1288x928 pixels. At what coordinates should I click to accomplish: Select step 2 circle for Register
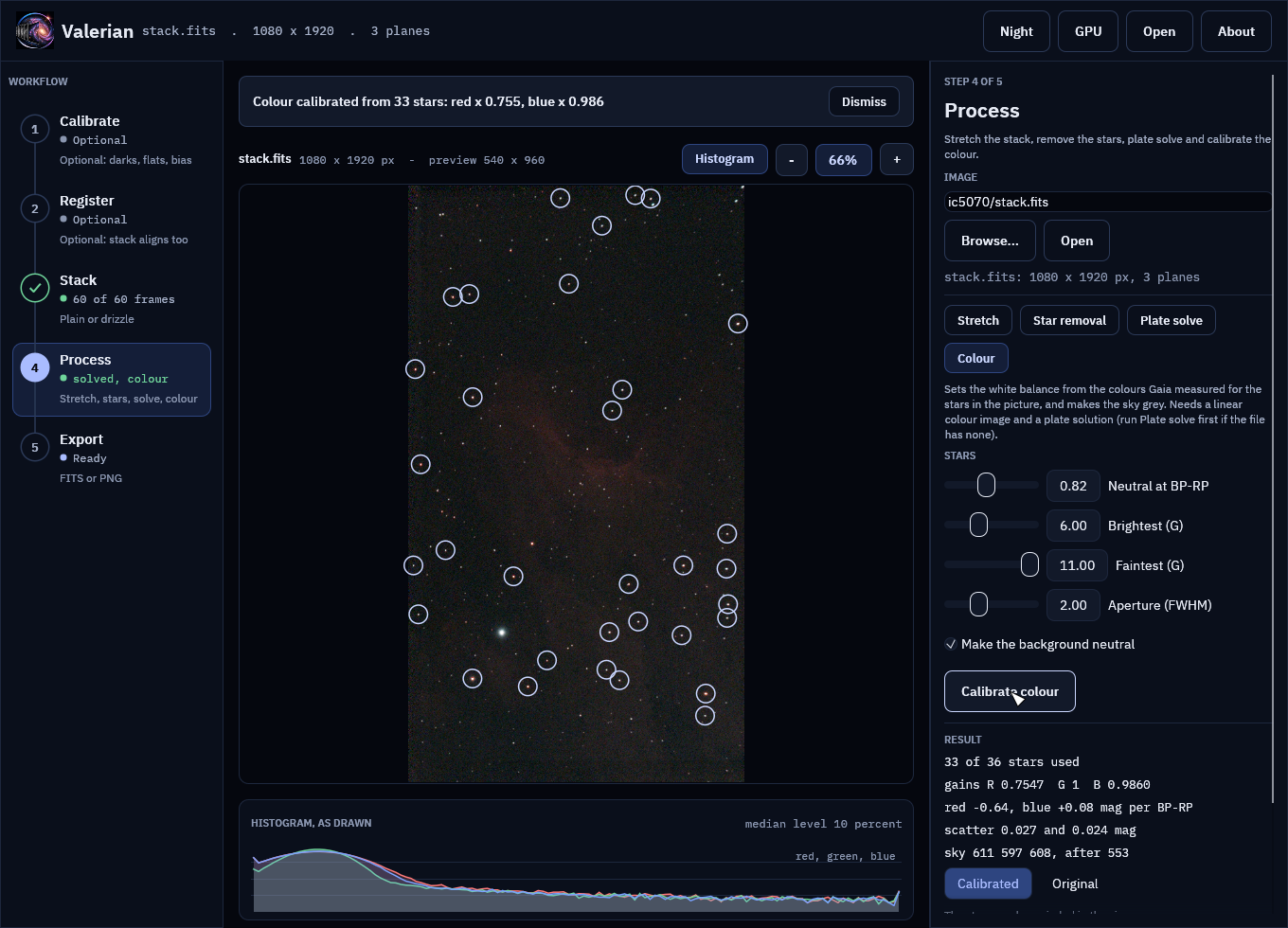pos(35,208)
